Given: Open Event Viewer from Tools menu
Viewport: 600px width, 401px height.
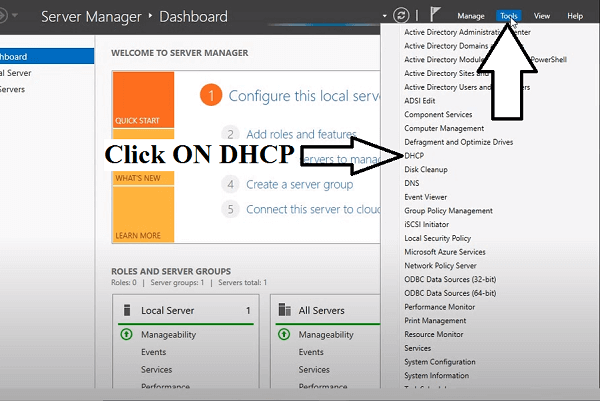Looking at the screenshot, I should [x=426, y=197].
